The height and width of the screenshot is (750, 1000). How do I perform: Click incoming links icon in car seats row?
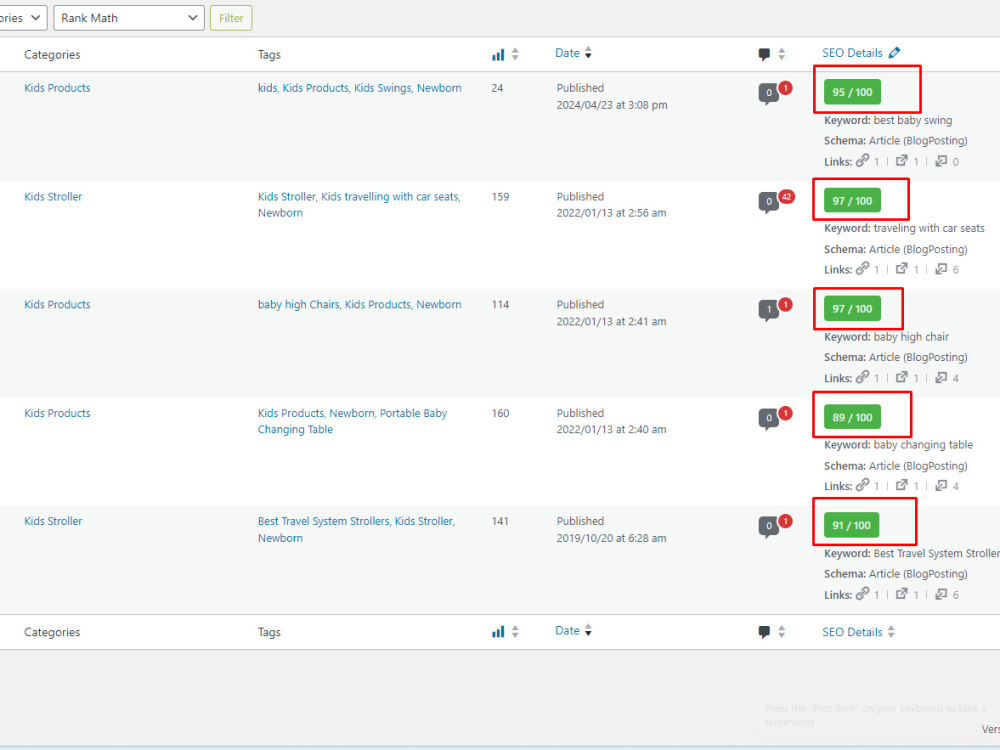941,268
